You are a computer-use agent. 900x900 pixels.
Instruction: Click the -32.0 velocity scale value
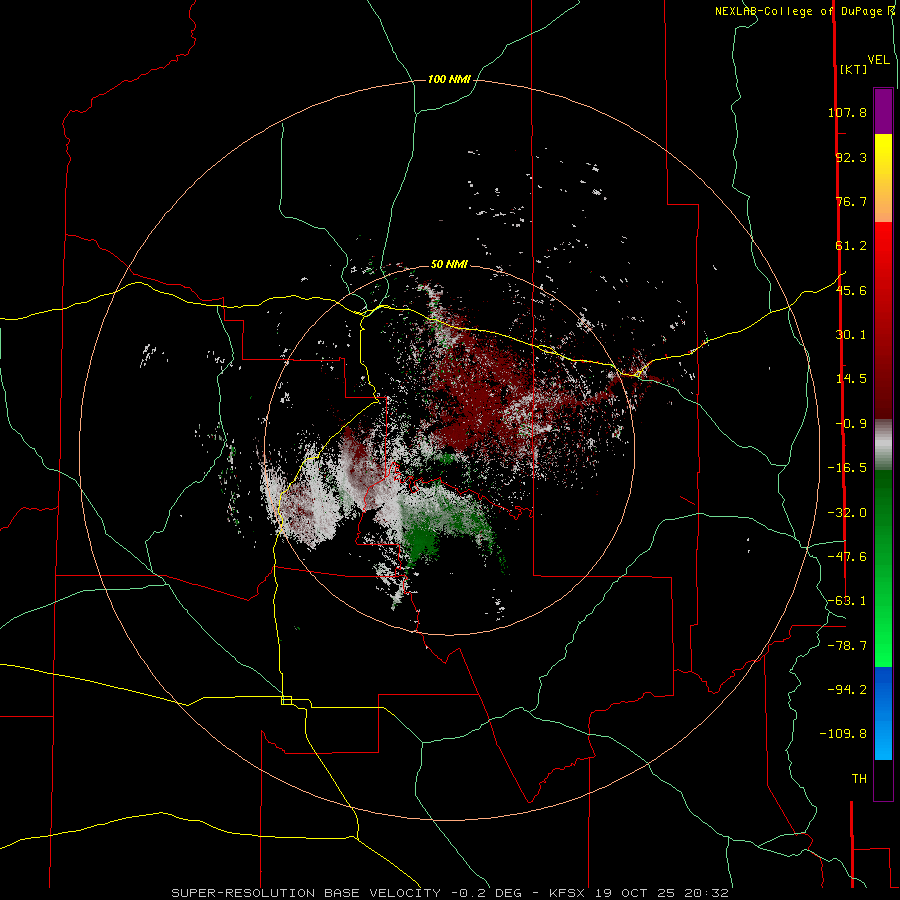[x=847, y=513]
